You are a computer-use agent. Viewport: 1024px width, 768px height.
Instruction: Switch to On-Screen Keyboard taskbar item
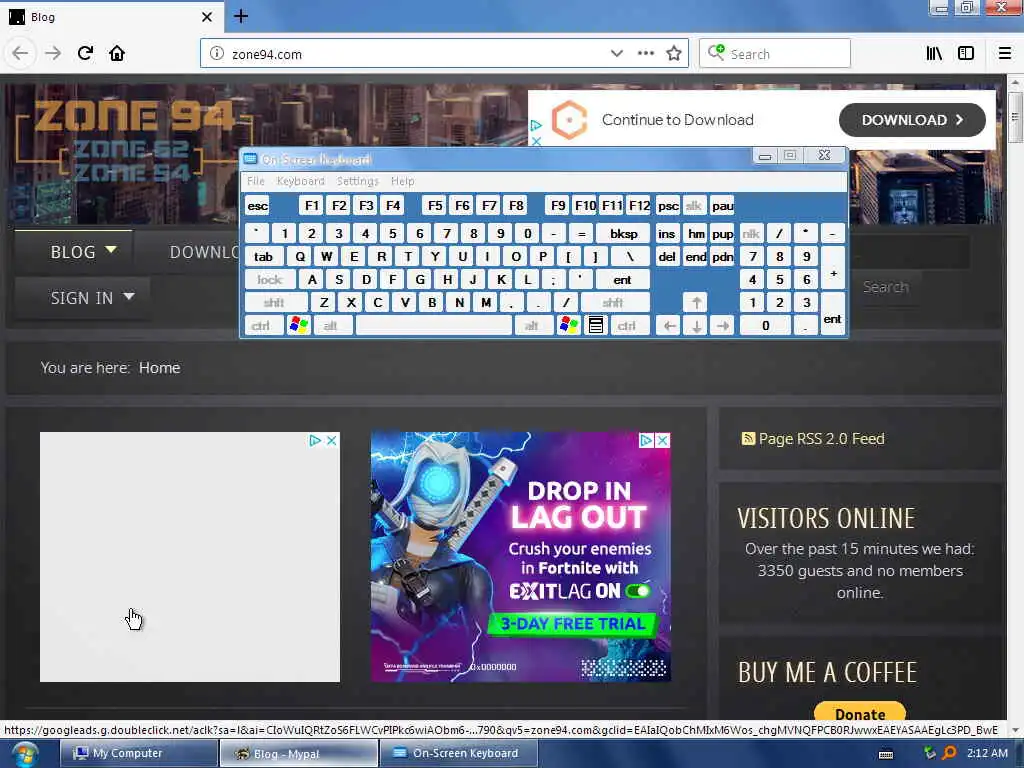(x=458, y=754)
